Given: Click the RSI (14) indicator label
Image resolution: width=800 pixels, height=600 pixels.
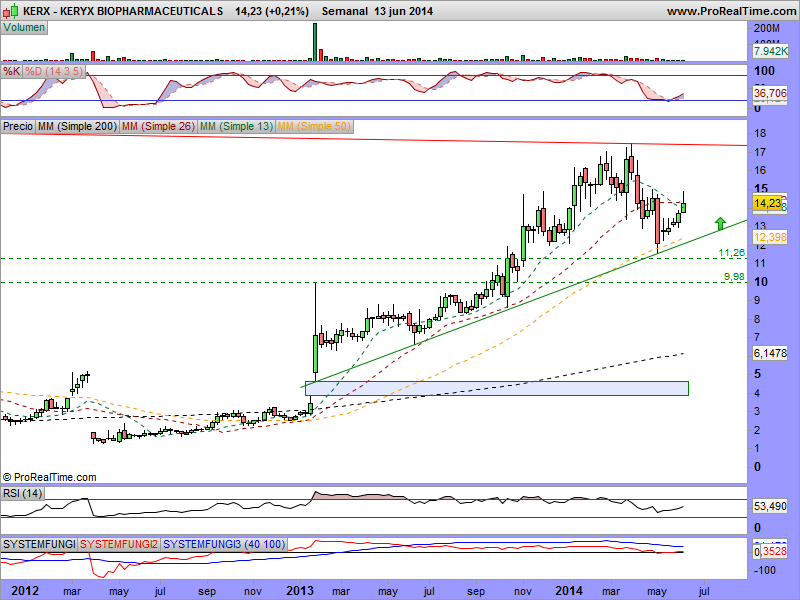Looking at the screenshot, I should (x=22, y=493).
